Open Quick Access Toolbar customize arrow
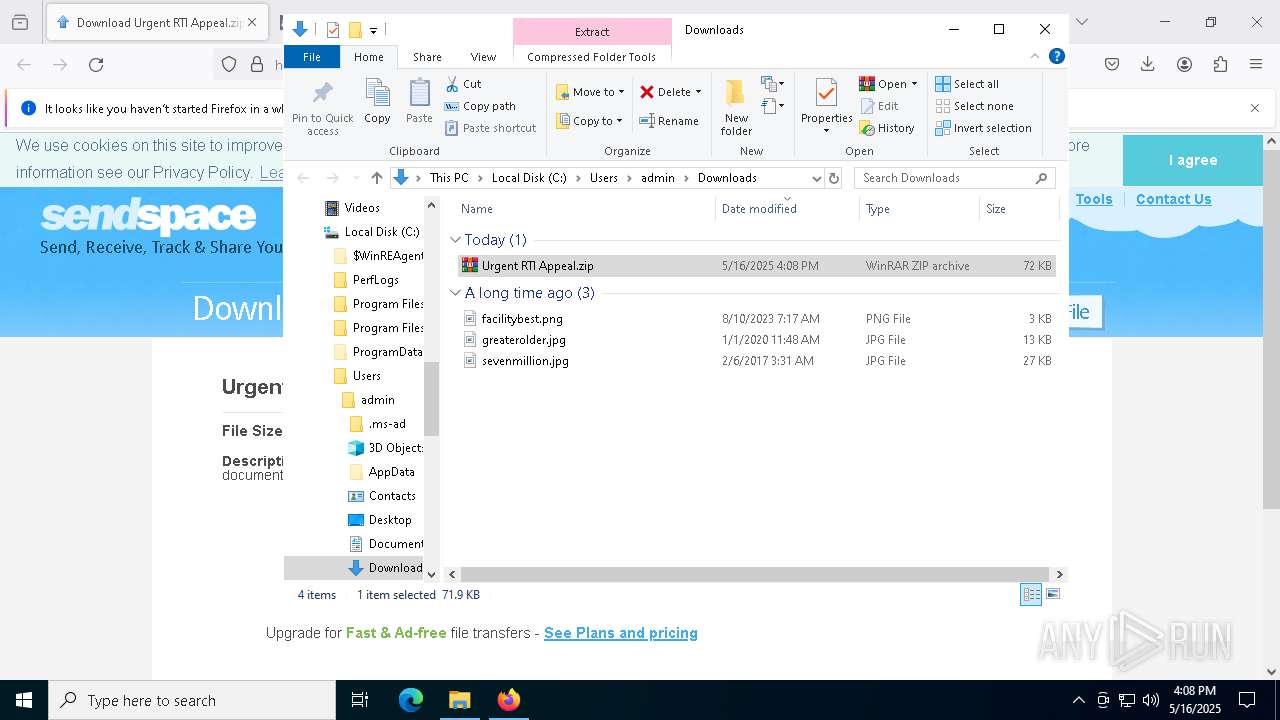1280x720 pixels. [373, 31]
